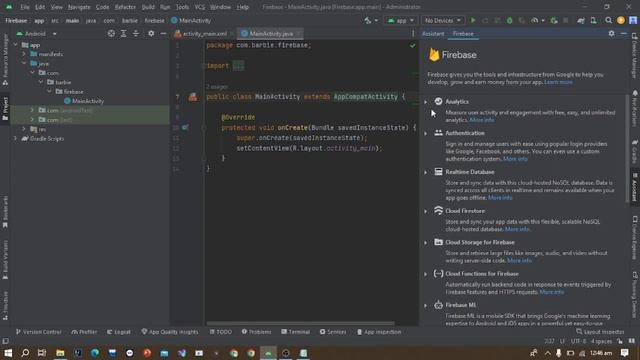The width and height of the screenshot is (640, 360).
Task: Switch to the Assistant tab
Action: [x=433, y=33]
